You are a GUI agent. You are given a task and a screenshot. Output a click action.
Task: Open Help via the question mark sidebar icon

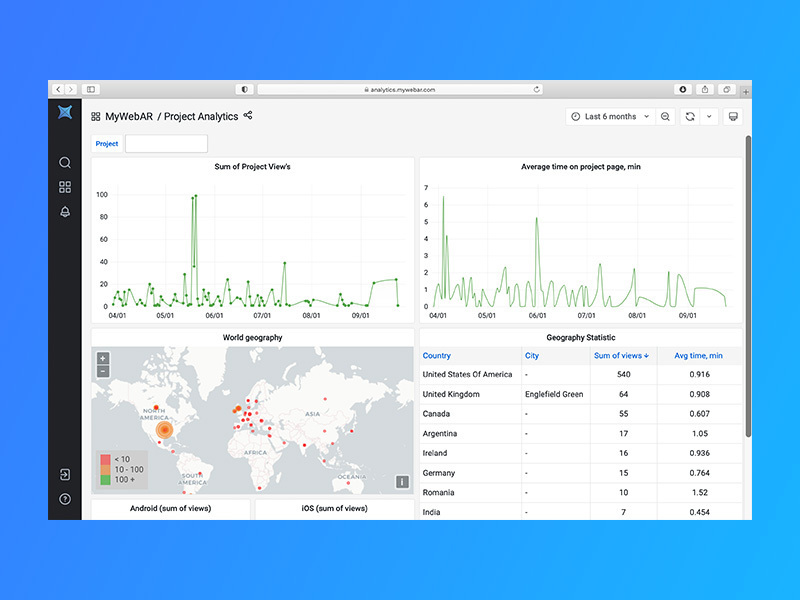click(x=64, y=496)
